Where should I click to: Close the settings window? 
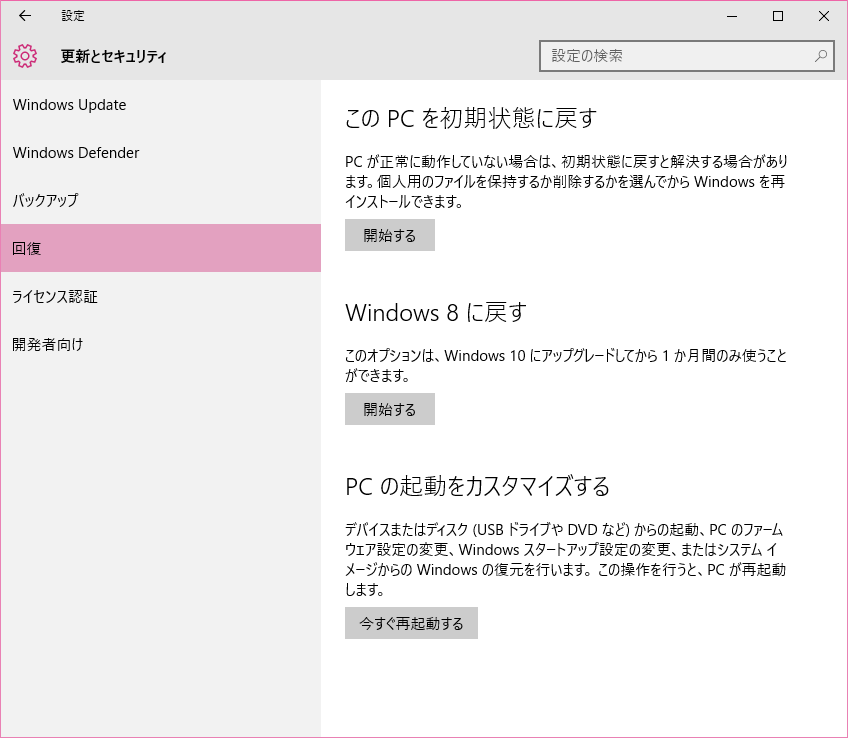click(824, 16)
